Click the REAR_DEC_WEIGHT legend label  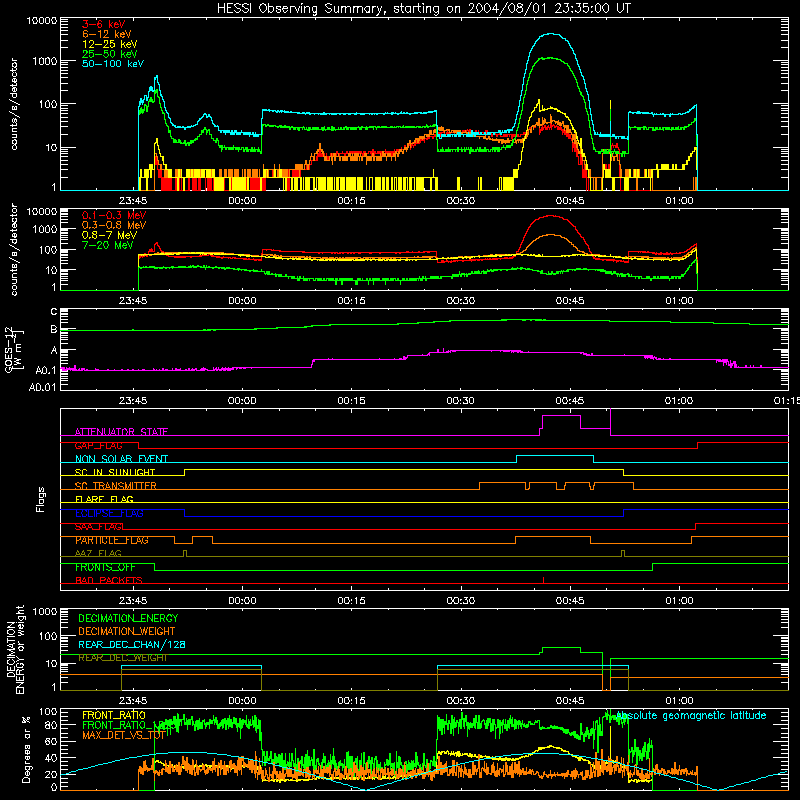click(122, 658)
